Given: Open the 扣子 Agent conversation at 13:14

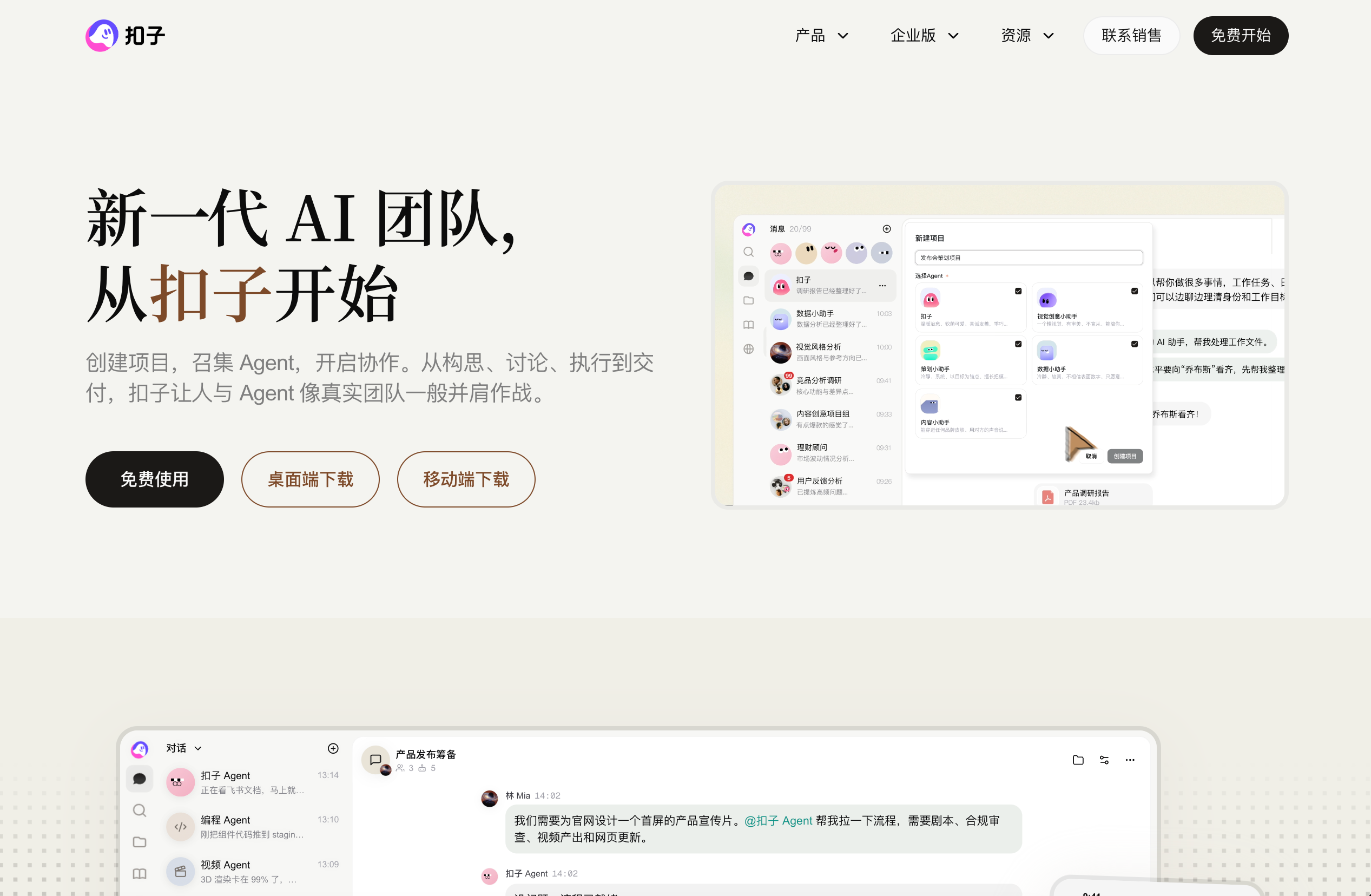Looking at the screenshot, I should coord(253,782).
